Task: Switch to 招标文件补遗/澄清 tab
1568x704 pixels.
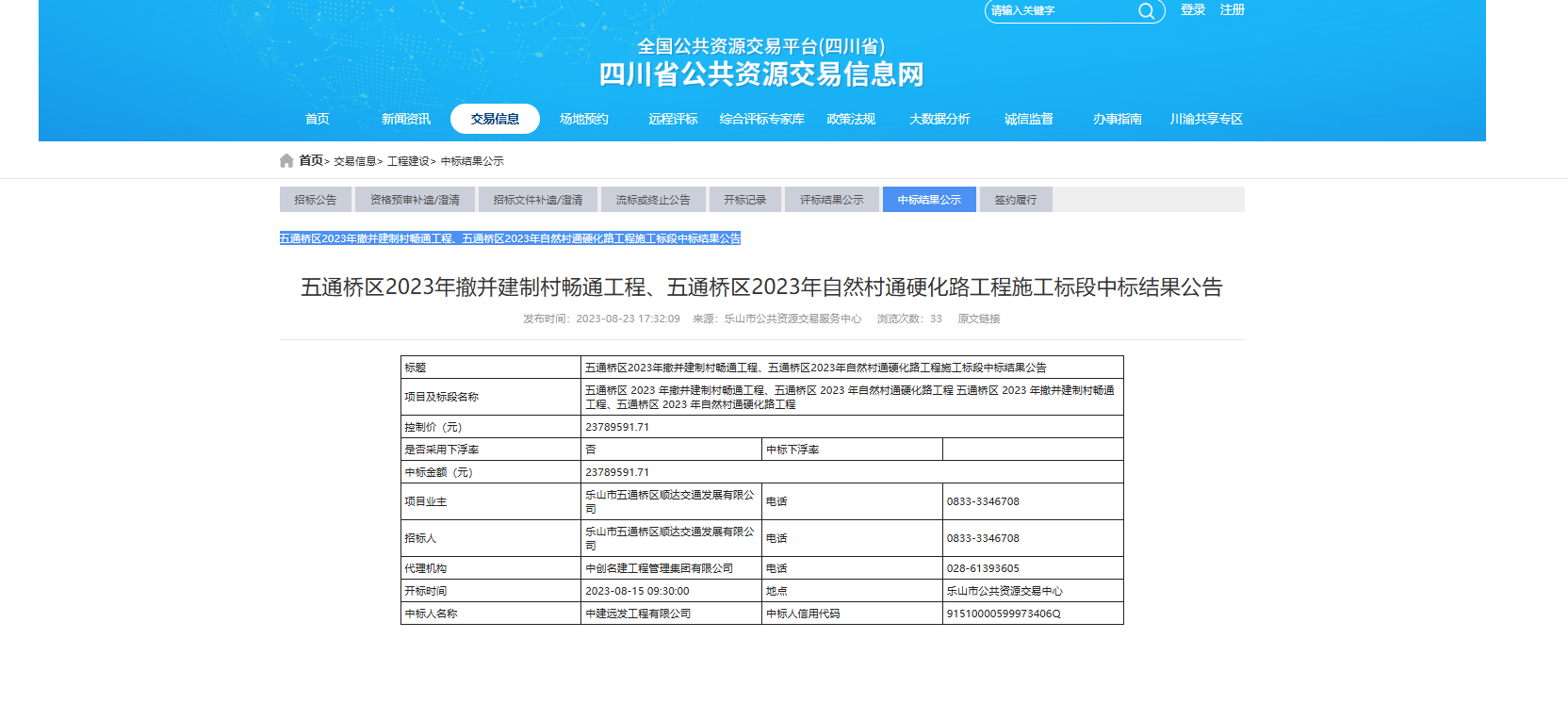Action: tap(538, 200)
